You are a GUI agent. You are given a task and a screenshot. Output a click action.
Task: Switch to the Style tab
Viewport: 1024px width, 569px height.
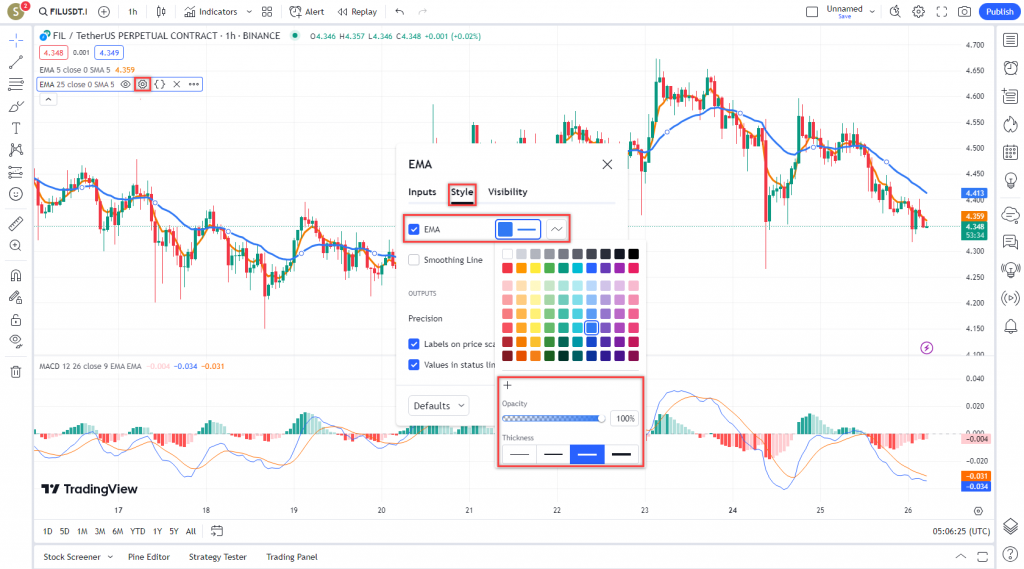point(462,192)
